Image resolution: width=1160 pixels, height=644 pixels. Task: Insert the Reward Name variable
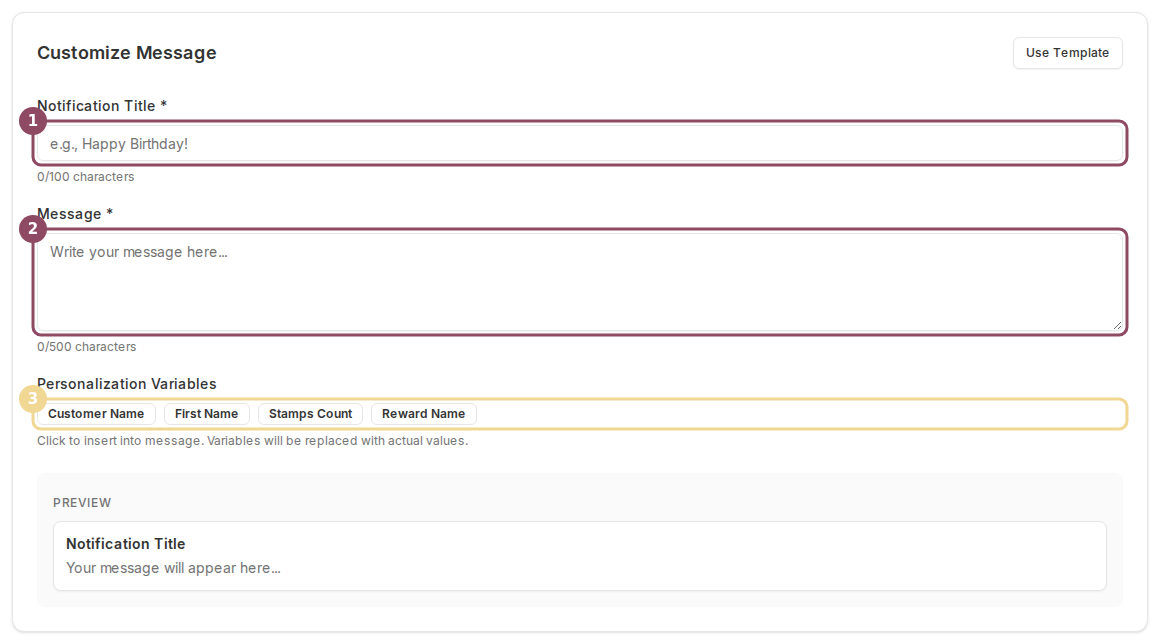[423, 414]
